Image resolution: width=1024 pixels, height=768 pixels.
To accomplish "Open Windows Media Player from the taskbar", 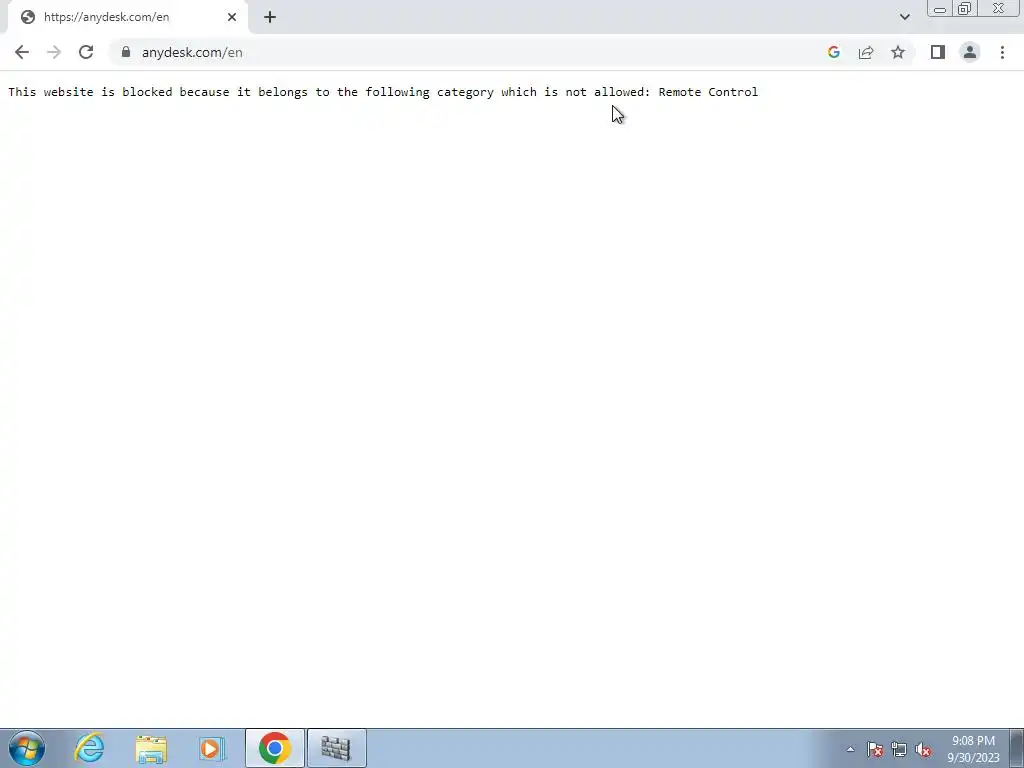I will pyautogui.click(x=212, y=748).
